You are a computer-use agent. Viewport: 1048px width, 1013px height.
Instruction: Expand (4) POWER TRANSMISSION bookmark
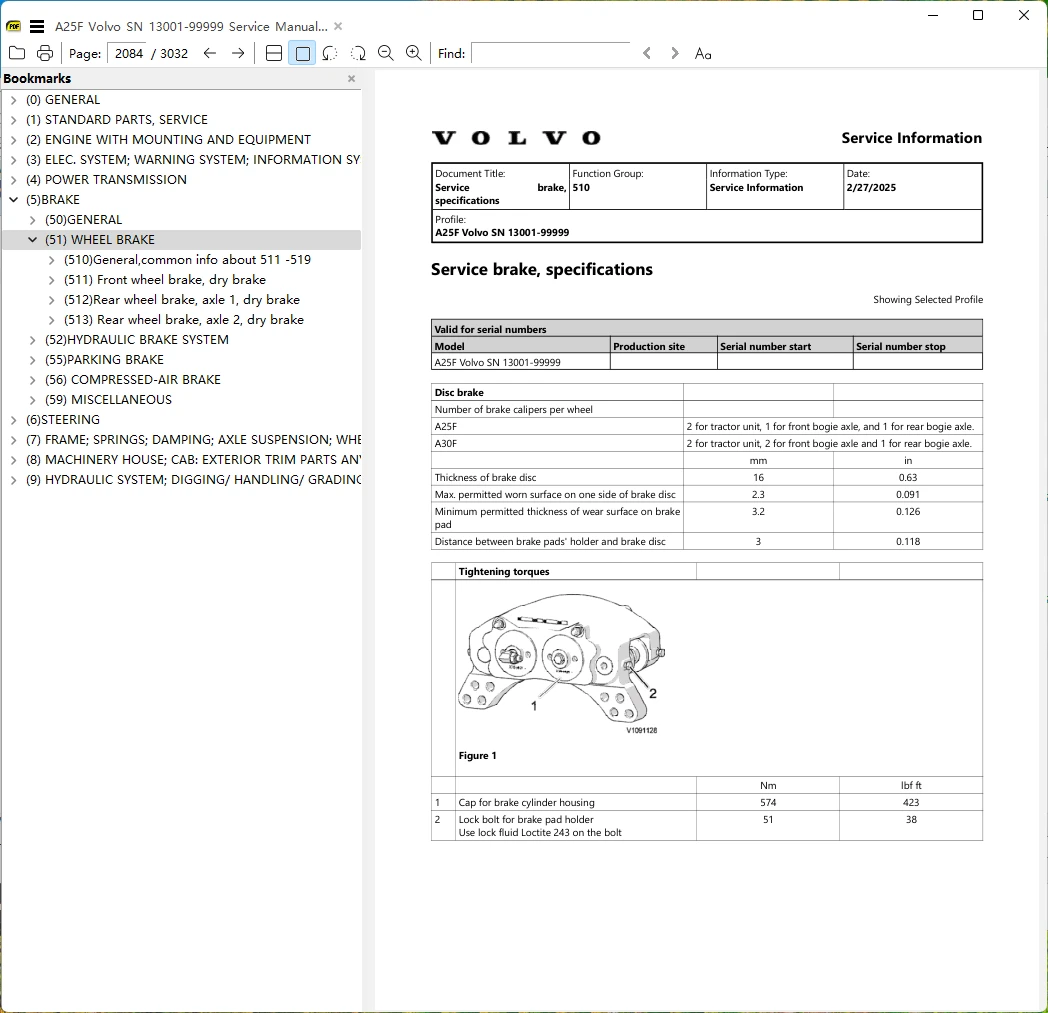click(x=13, y=180)
